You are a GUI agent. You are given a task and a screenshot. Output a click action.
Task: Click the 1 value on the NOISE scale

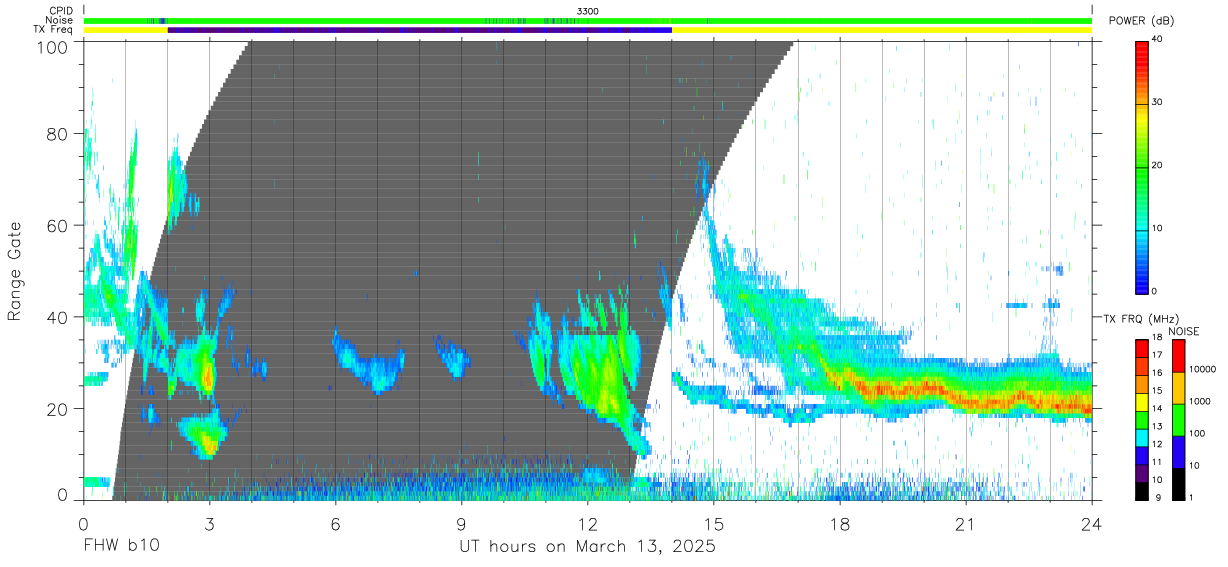(x=1193, y=497)
